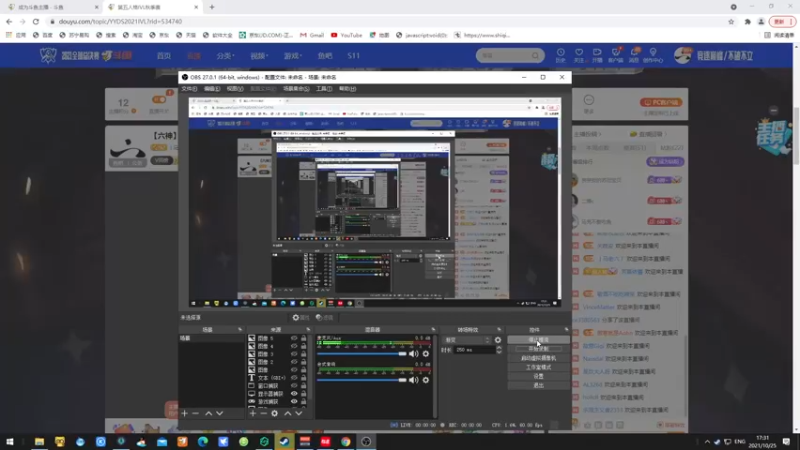The width and height of the screenshot is (800, 450).
Task: Click the Windows Start button
Action: pyautogui.click(x=10, y=442)
